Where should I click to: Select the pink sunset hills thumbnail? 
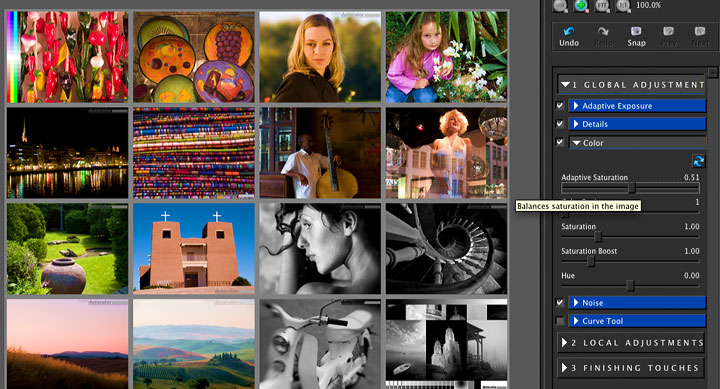coord(68,344)
